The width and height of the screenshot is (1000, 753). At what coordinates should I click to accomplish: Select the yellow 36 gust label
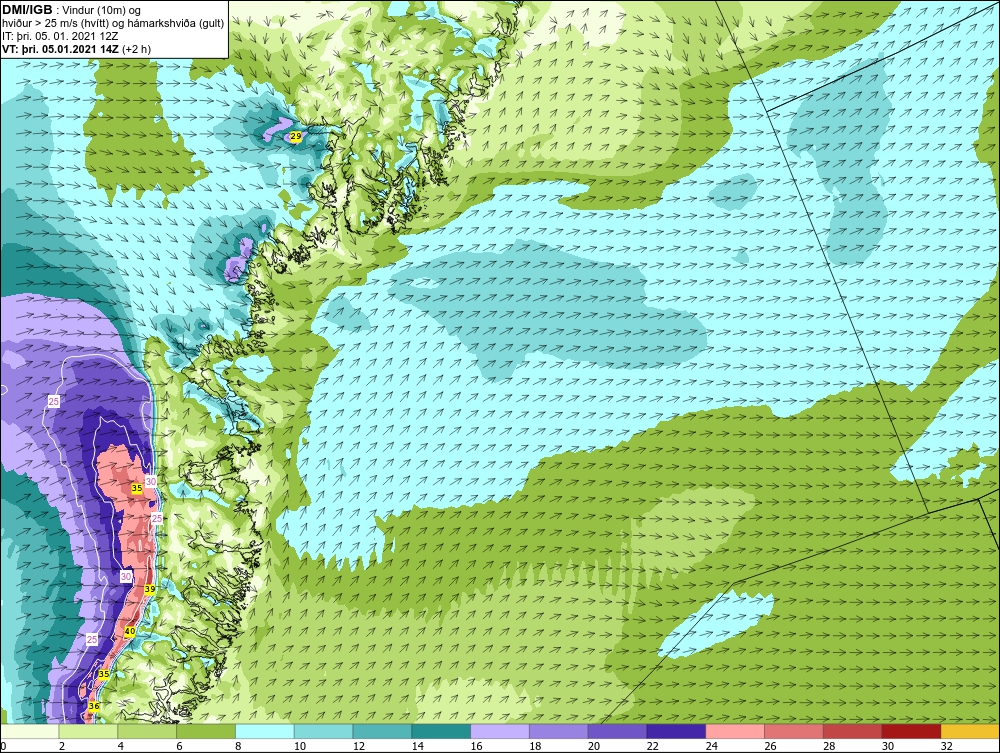click(x=94, y=706)
